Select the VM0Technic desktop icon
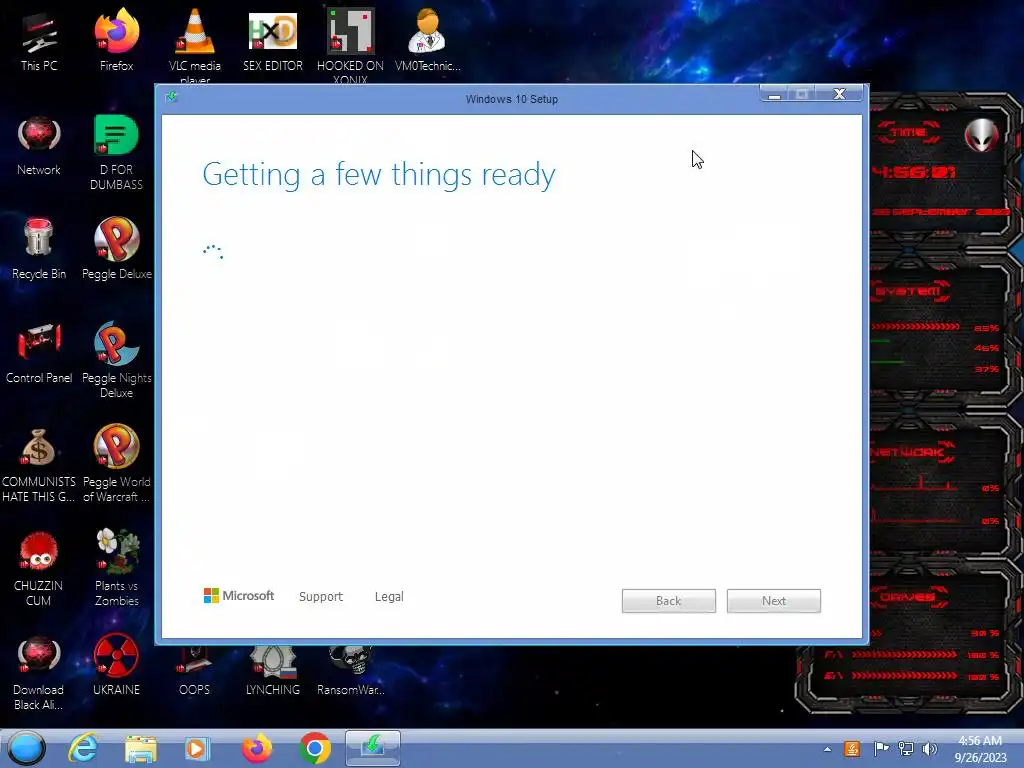 click(427, 40)
